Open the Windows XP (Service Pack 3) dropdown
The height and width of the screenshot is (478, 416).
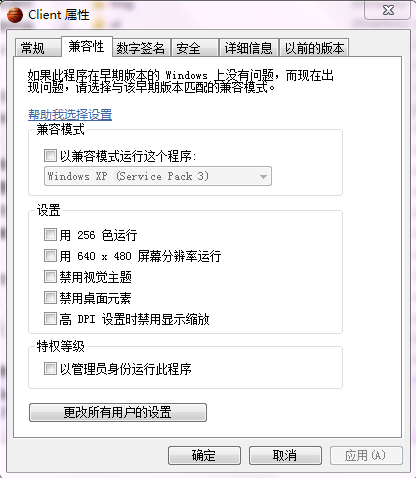coord(158,176)
